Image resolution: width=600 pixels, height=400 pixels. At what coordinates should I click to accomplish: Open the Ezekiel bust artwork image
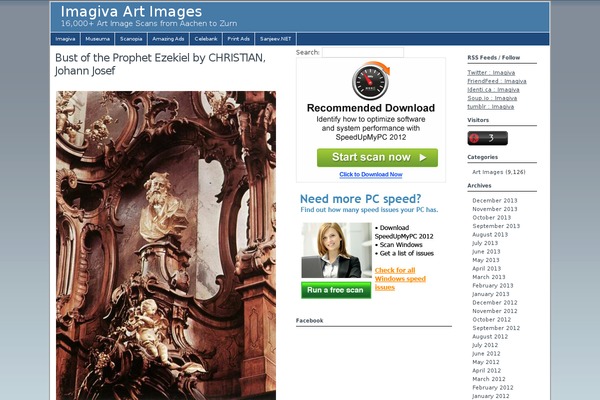tap(166, 245)
